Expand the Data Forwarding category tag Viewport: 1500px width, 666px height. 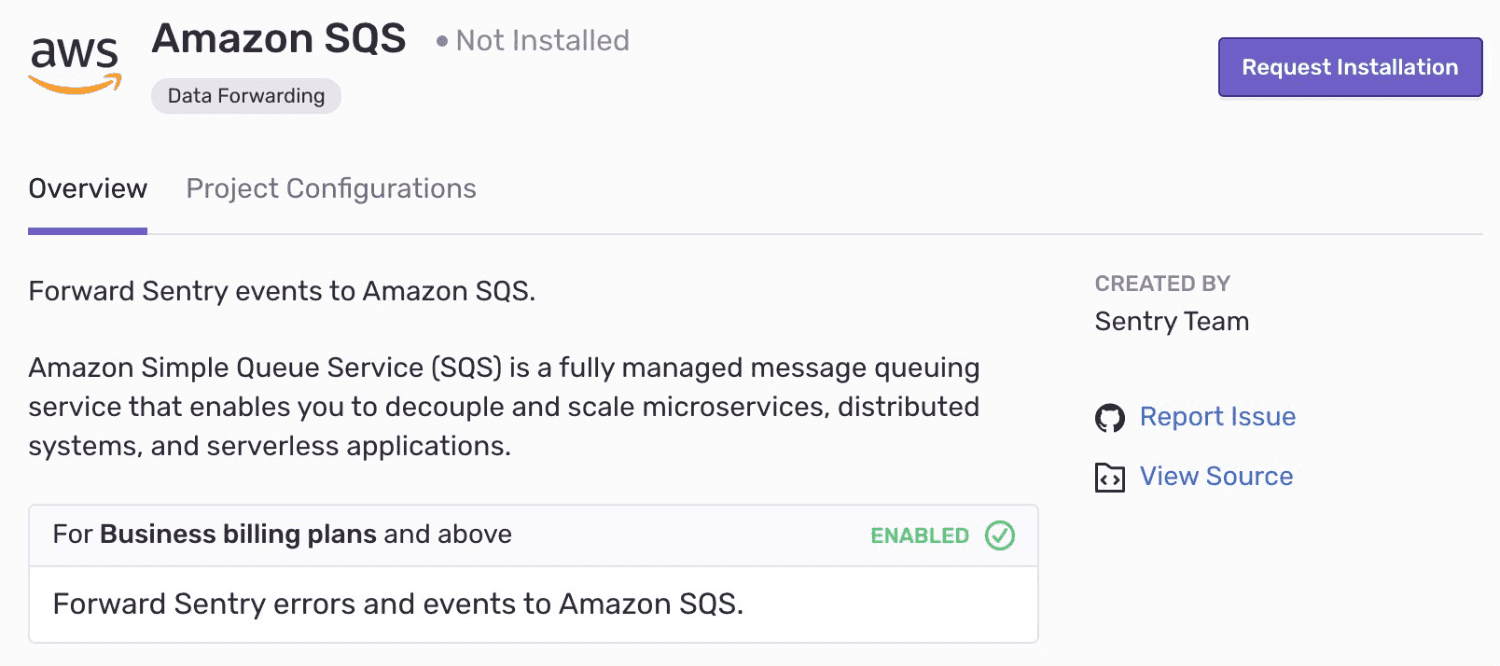[246, 96]
